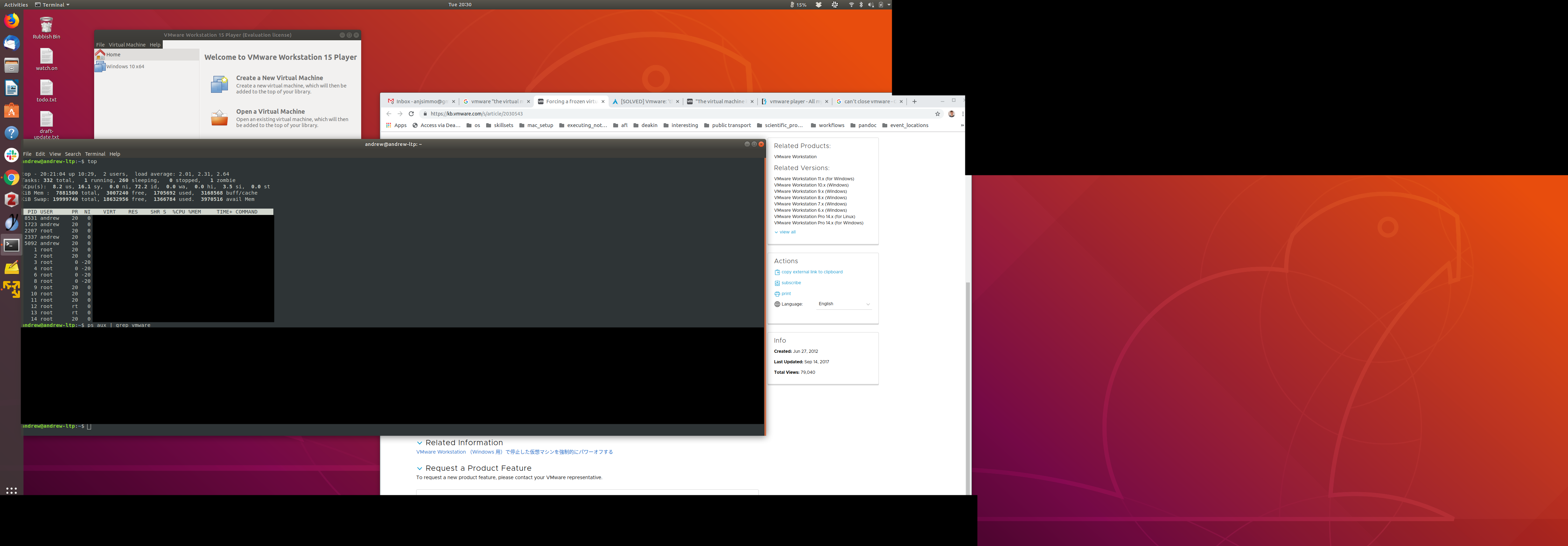Collapse the Request a Product Feature section
This screenshot has width=1568, height=546.
point(419,469)
